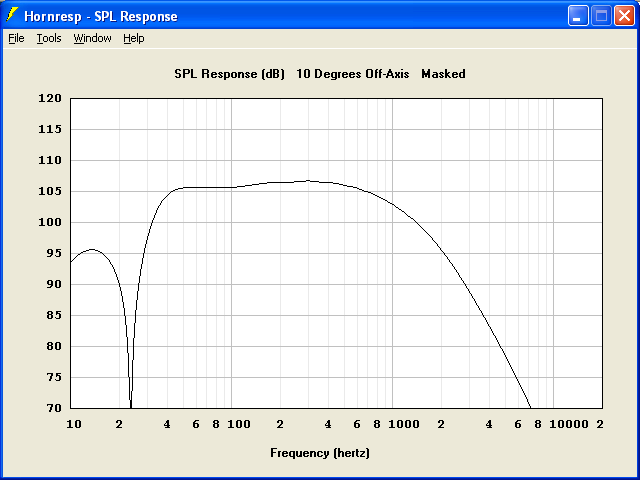Click the 1000 hertz frequency label
The width and height of the screenshot is (640, 480).
(x=404, y=424)
